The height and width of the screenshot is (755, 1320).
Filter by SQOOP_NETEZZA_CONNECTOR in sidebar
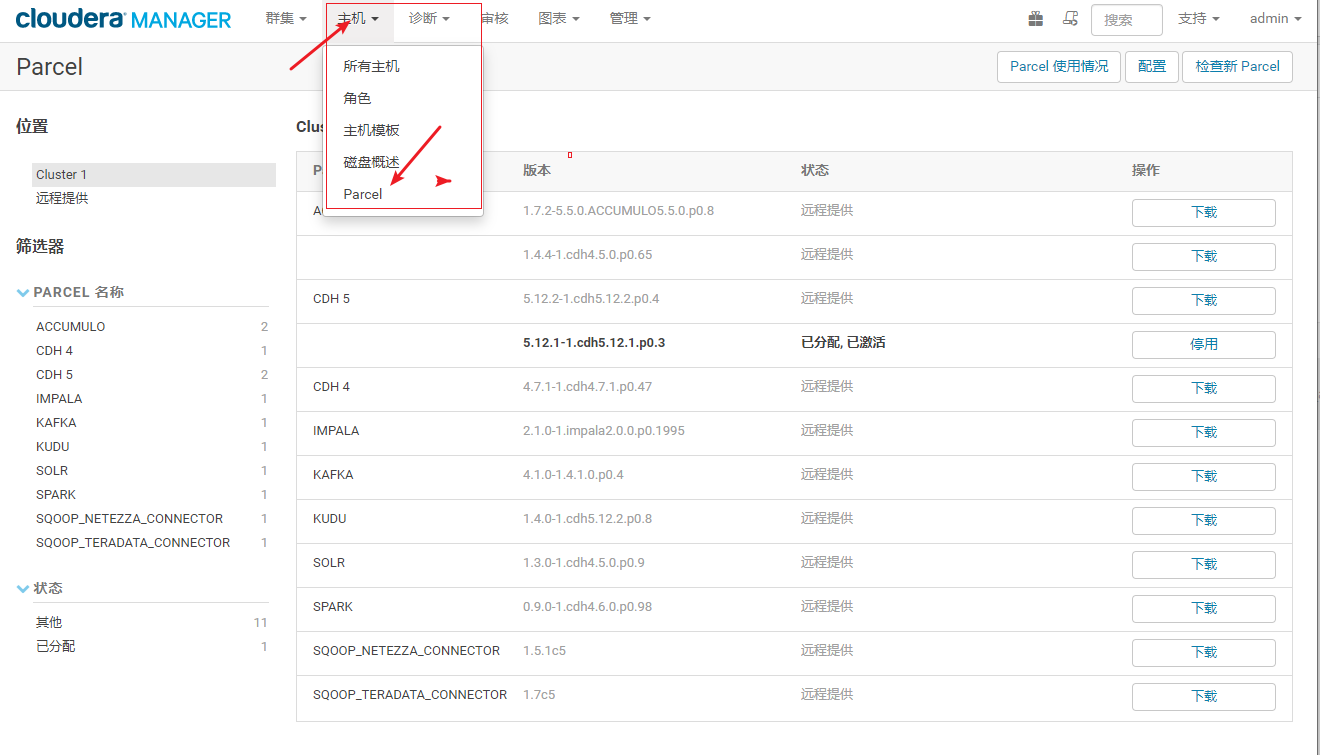coord(129,518)
